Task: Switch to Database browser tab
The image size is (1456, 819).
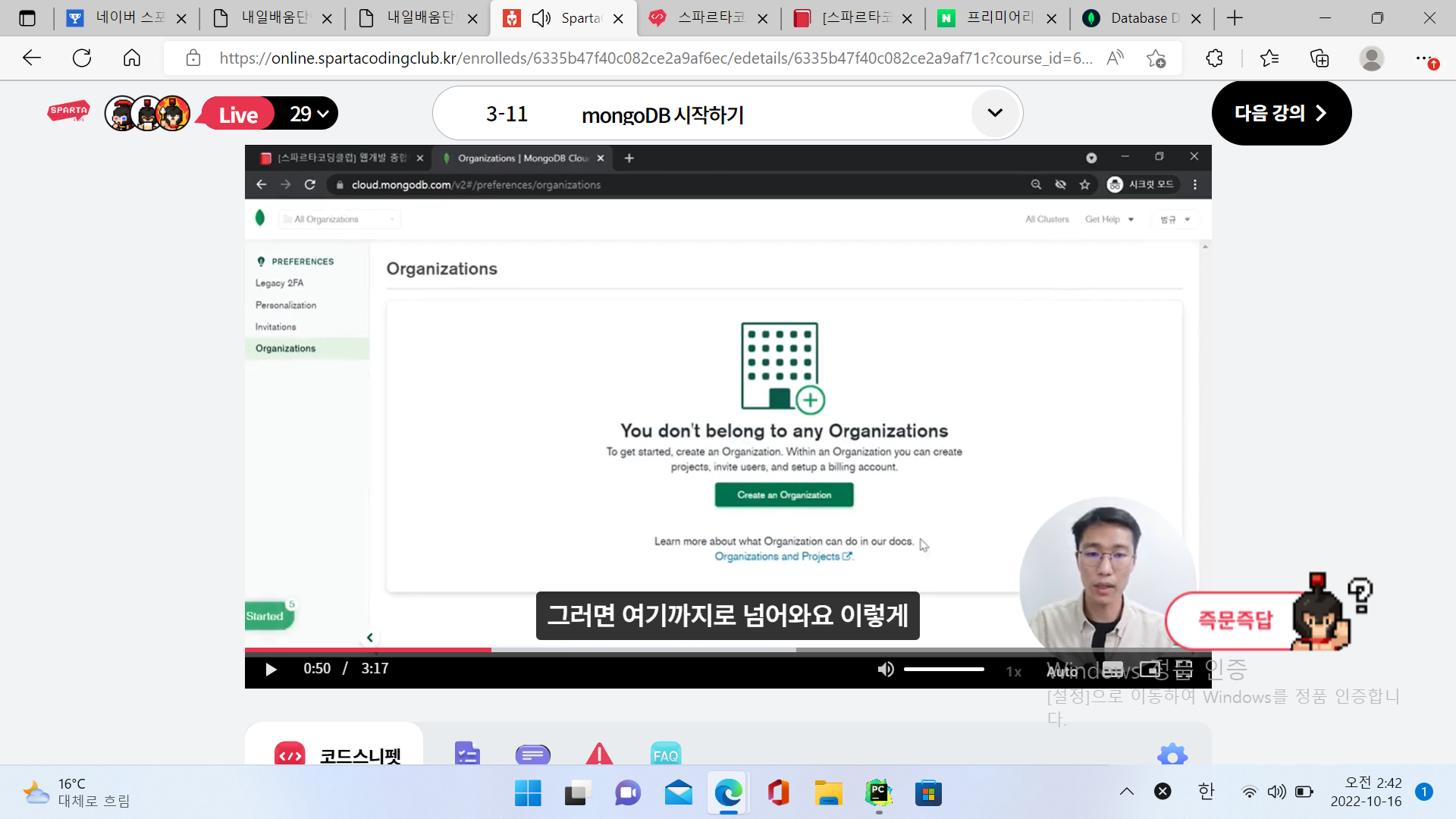Action: click(1142, 18)
